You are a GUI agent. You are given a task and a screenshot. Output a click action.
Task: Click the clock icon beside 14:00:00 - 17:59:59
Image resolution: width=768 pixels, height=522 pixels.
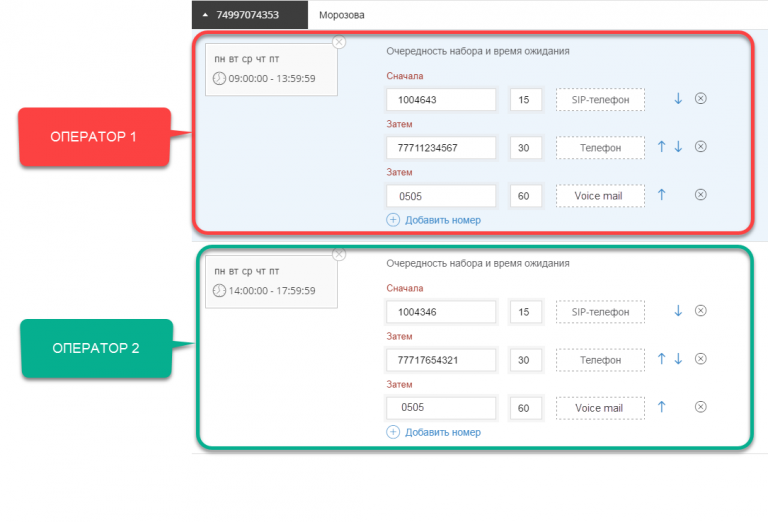point(219,290)
